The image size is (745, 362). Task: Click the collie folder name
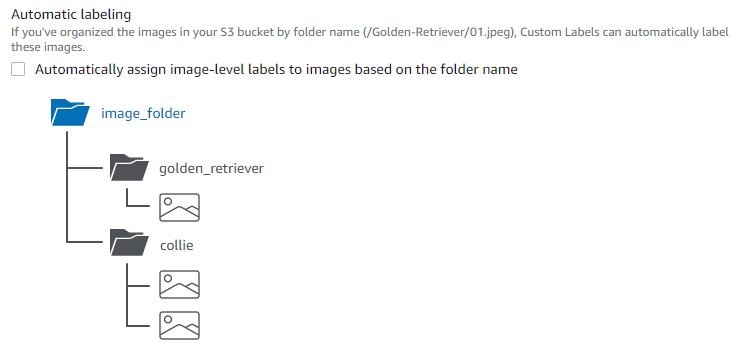tap(177, 246)
